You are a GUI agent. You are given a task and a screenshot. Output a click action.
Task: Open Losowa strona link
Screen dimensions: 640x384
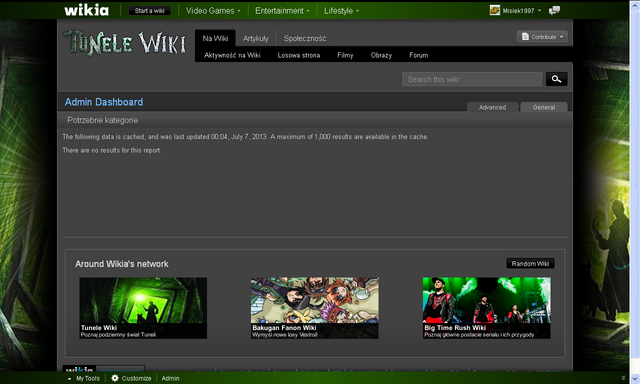pyautogui.click(x=299, y=55)
